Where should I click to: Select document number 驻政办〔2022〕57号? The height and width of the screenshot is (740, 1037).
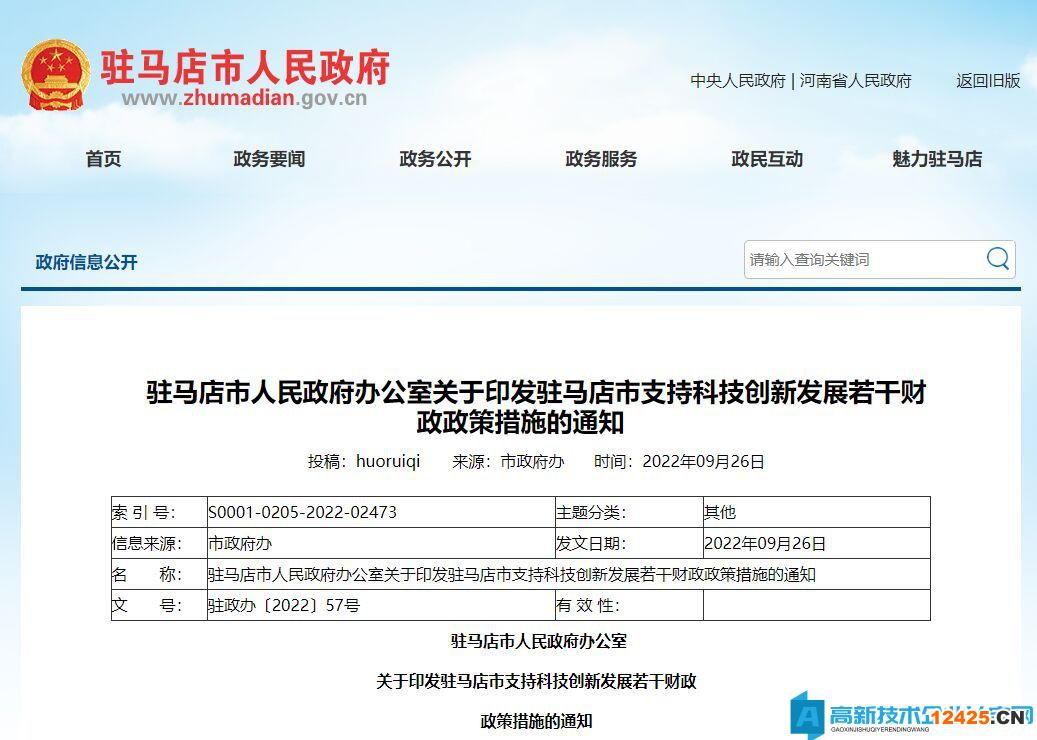(284, 605)
